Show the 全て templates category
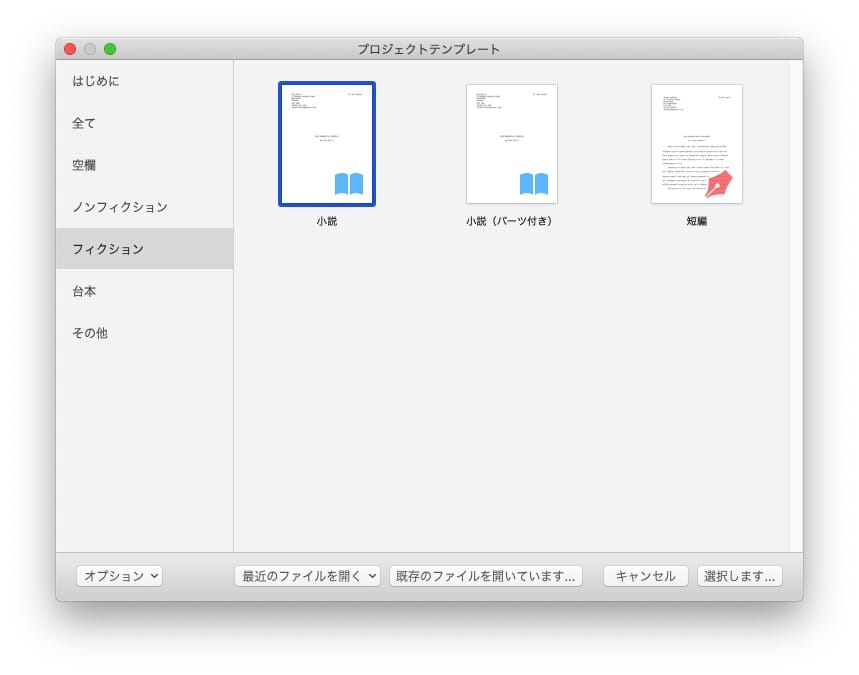The image size is (859, 675). pyautogui.click(x=145, y=123)
